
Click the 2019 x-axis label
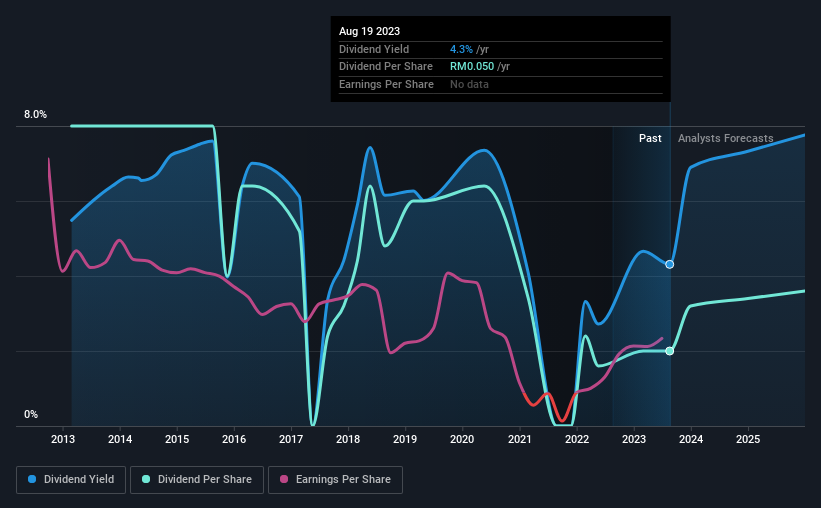[x=405, y=439]
